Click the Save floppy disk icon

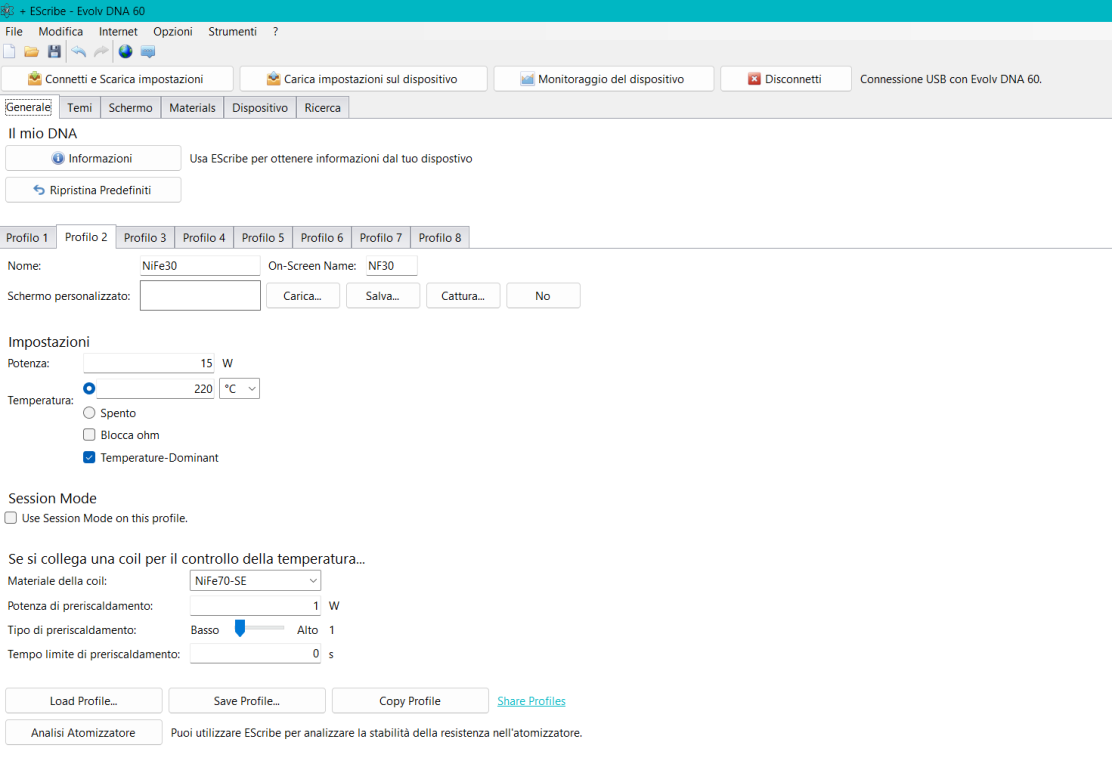point(54,52)
